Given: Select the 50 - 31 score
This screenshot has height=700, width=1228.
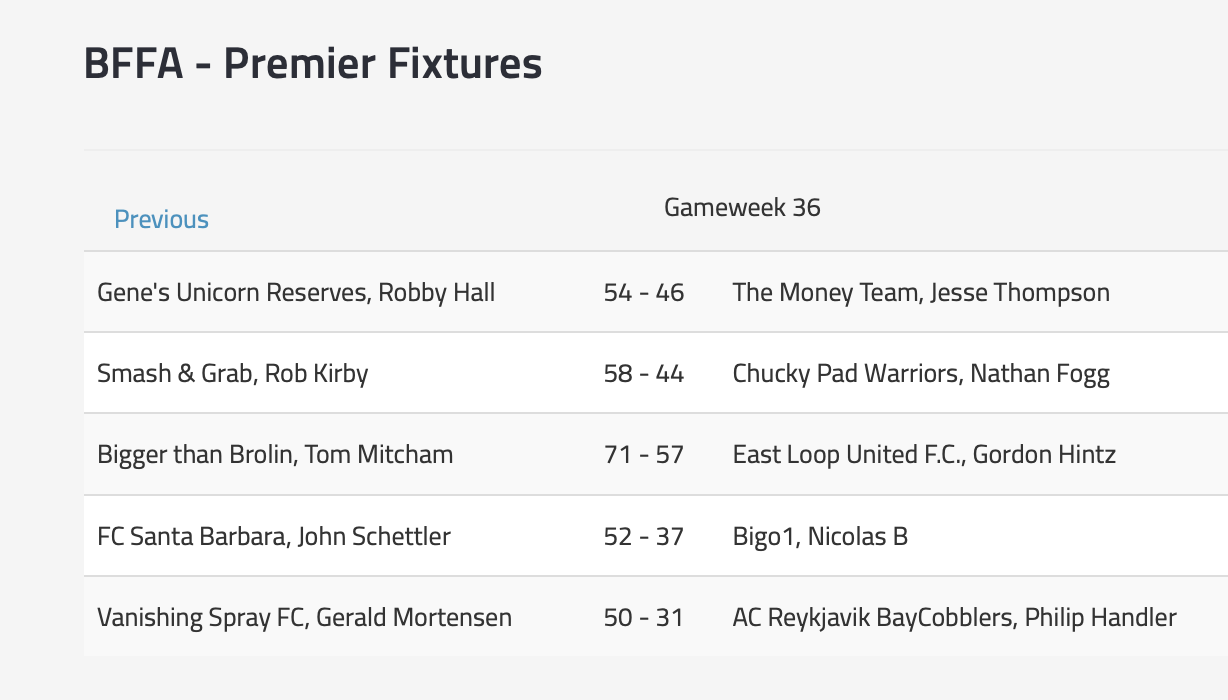Looking at the screenshot, I should point(644,617).
